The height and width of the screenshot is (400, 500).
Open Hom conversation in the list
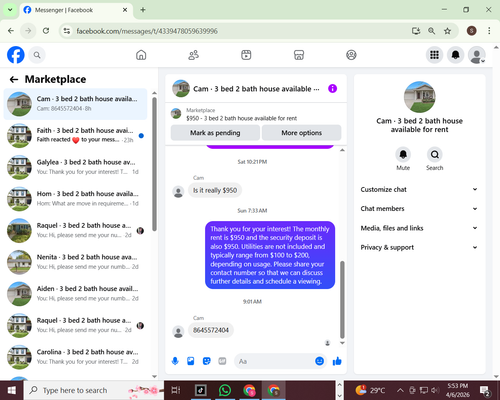click(75, 199)
